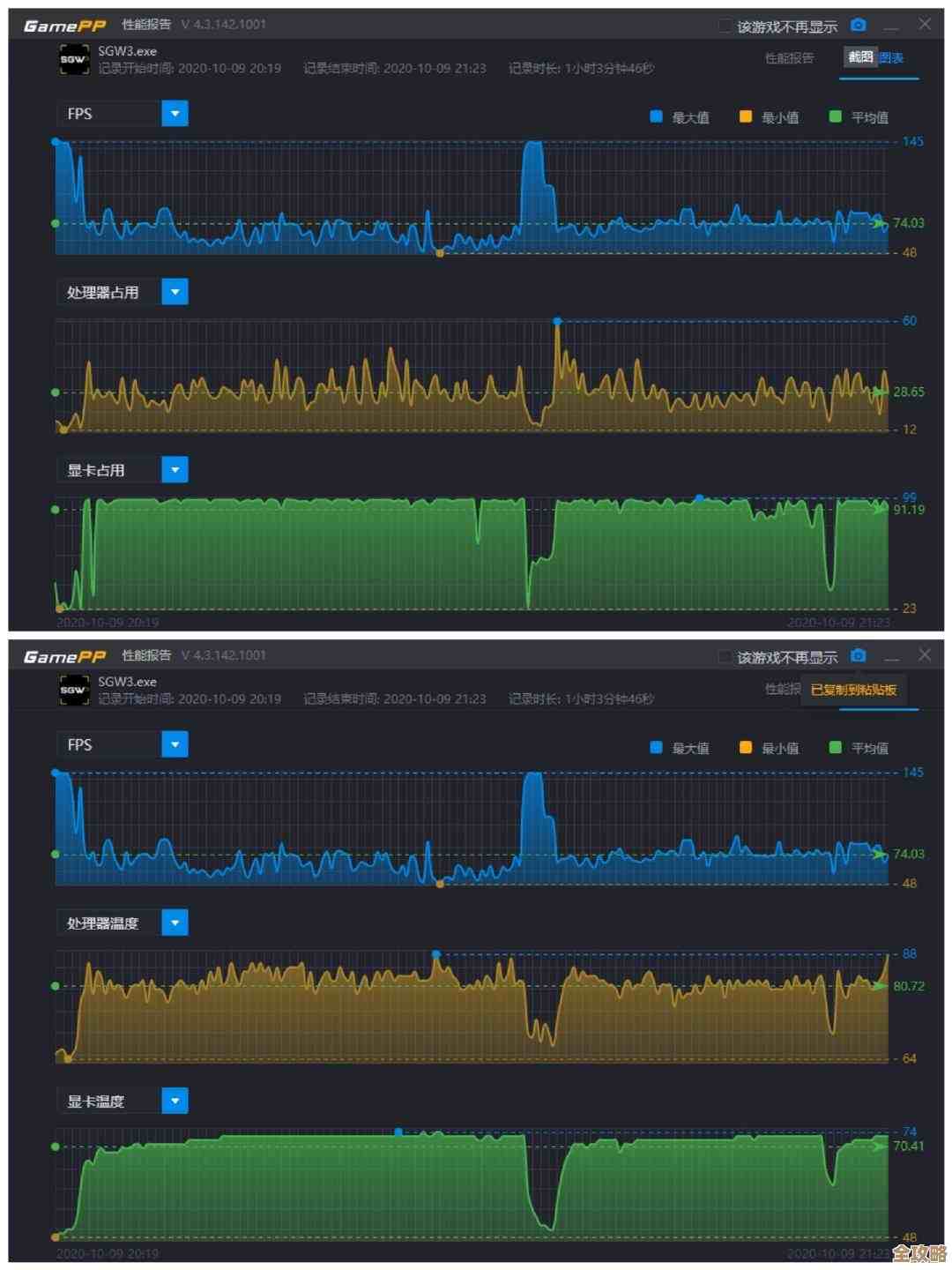The height and width of the screenshot is (1270, 952).
Task: Click the SGW3.exe game icon in upper window
Action: [73, 59]
